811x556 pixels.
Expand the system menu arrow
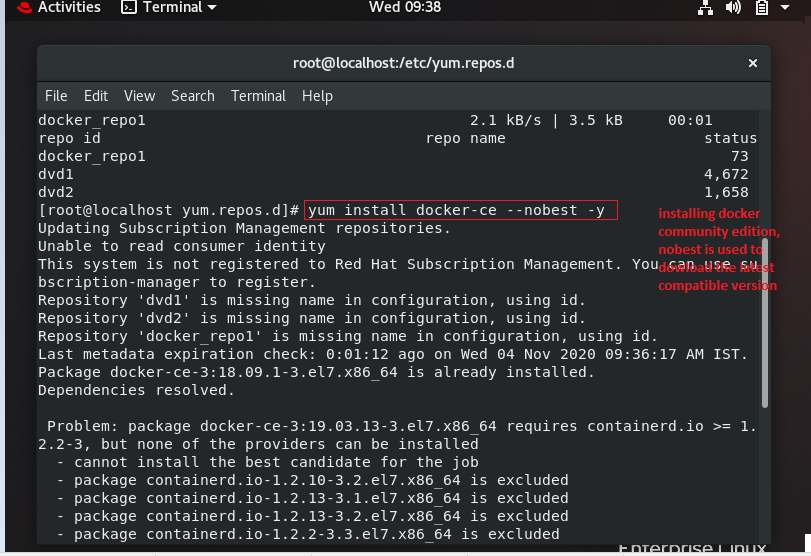pyautogui.click(x=785, y=7)
